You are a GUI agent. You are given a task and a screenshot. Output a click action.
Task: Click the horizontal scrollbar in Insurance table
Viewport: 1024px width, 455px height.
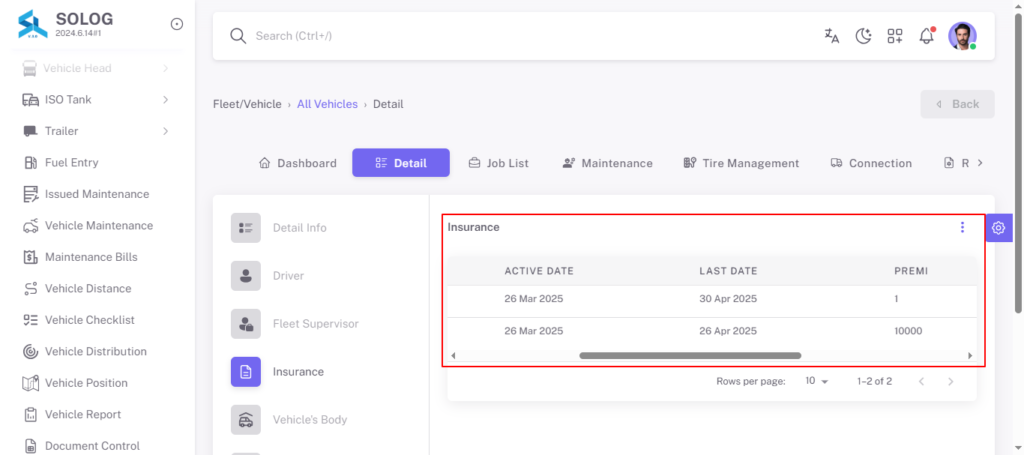pyautogui.click(x=690, y=356)
